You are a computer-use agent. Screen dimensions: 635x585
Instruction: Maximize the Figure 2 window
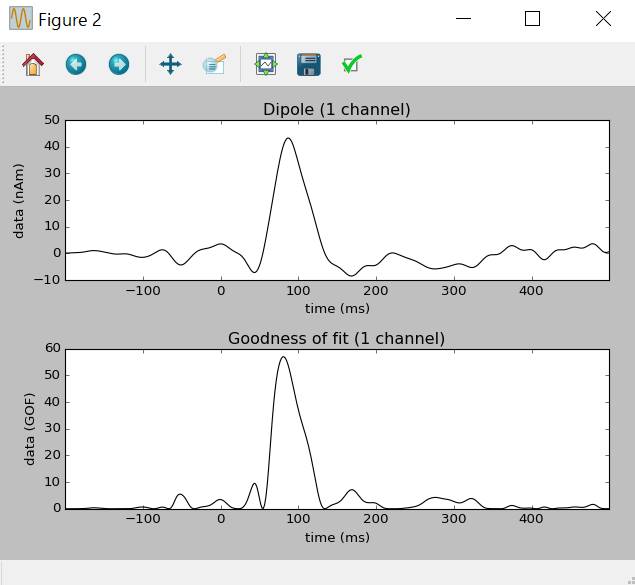(532, 19)
